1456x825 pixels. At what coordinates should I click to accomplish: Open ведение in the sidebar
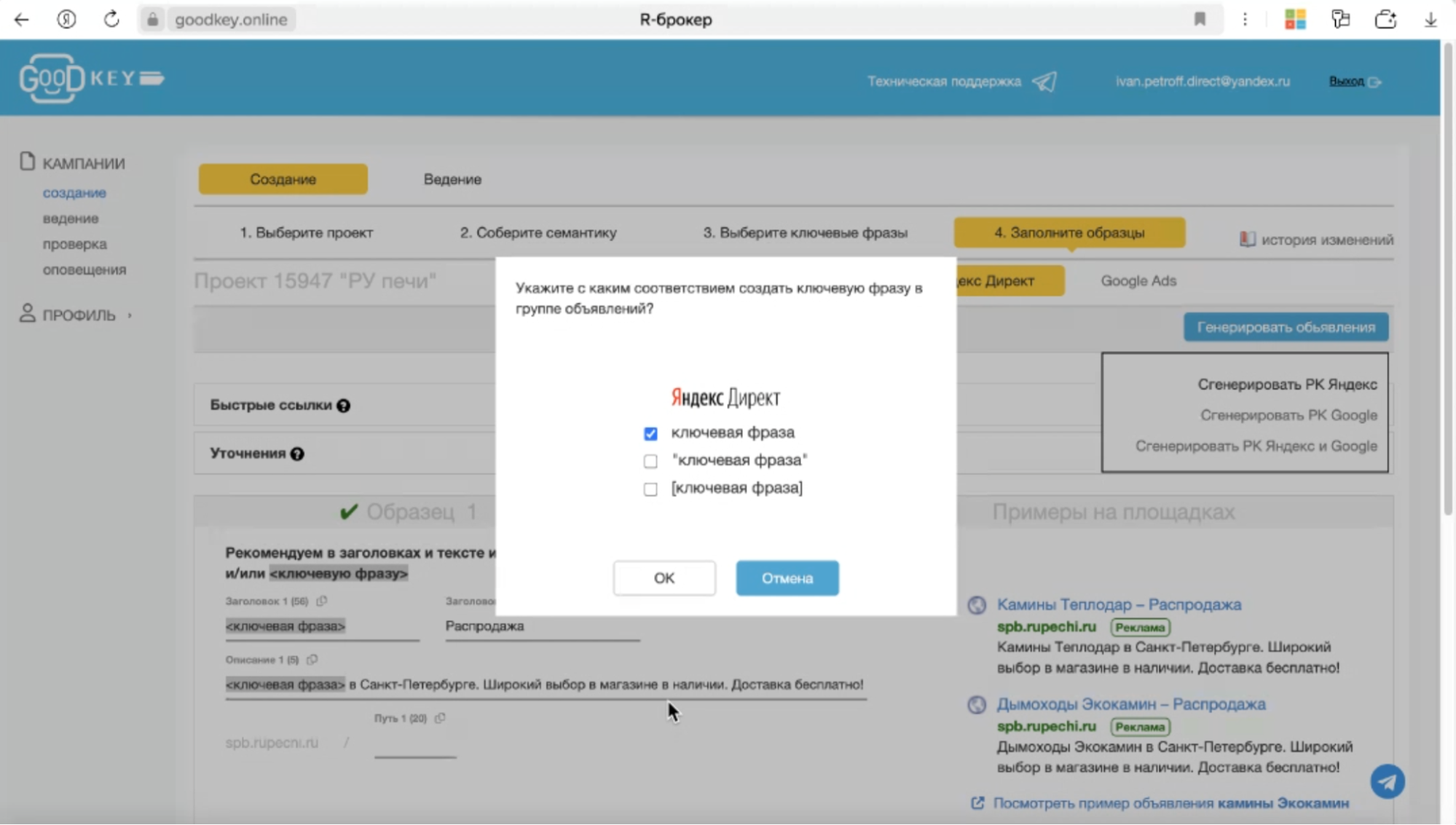pyautogui.click(x=71, y=218)
